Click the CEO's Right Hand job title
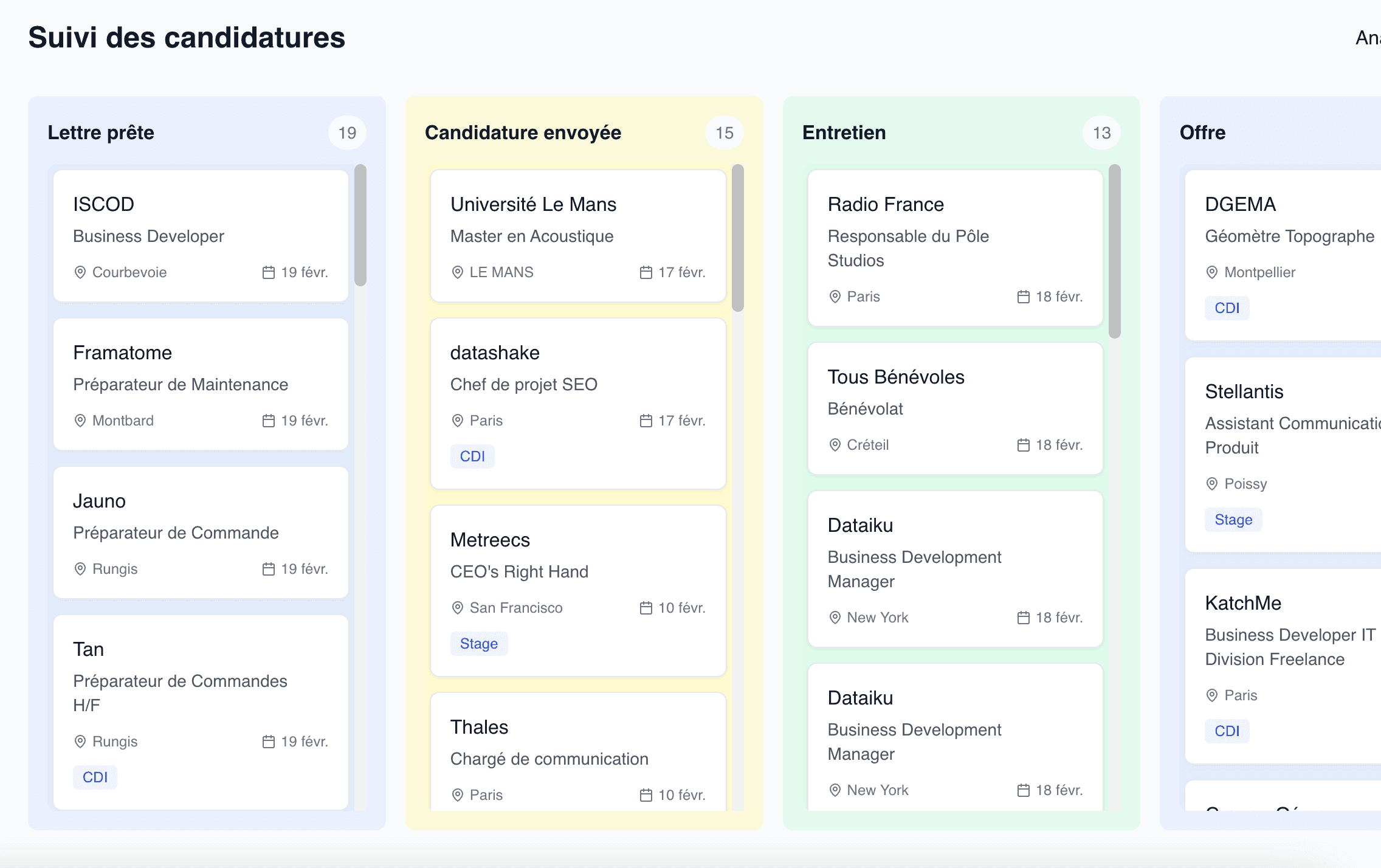 tap(519, 571)
